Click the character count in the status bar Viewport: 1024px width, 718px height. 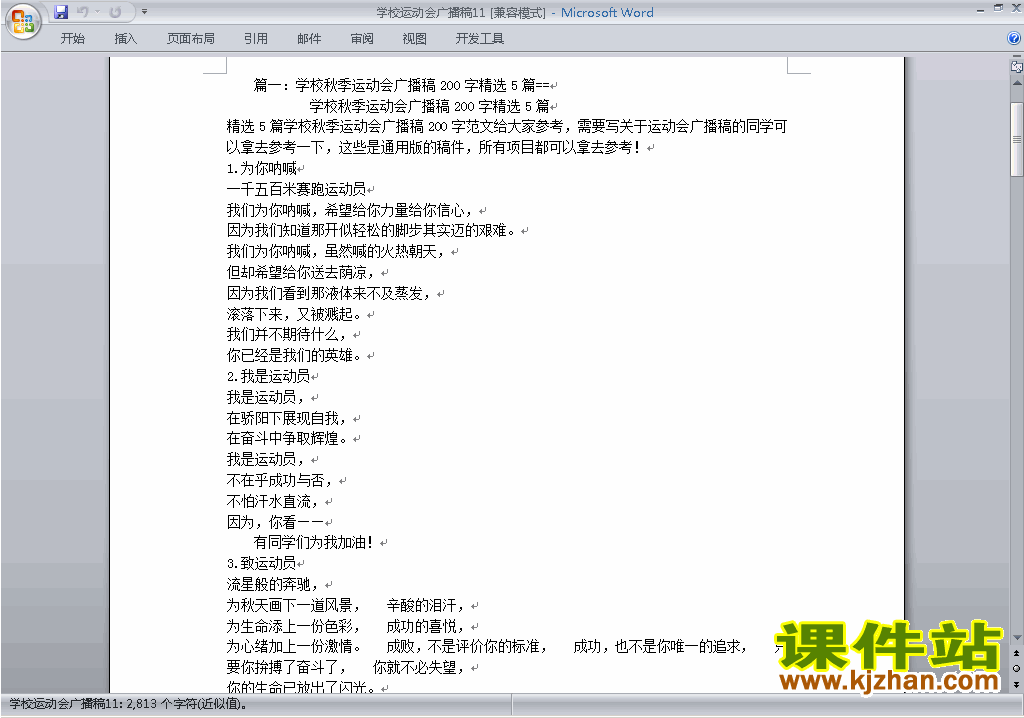128,704
